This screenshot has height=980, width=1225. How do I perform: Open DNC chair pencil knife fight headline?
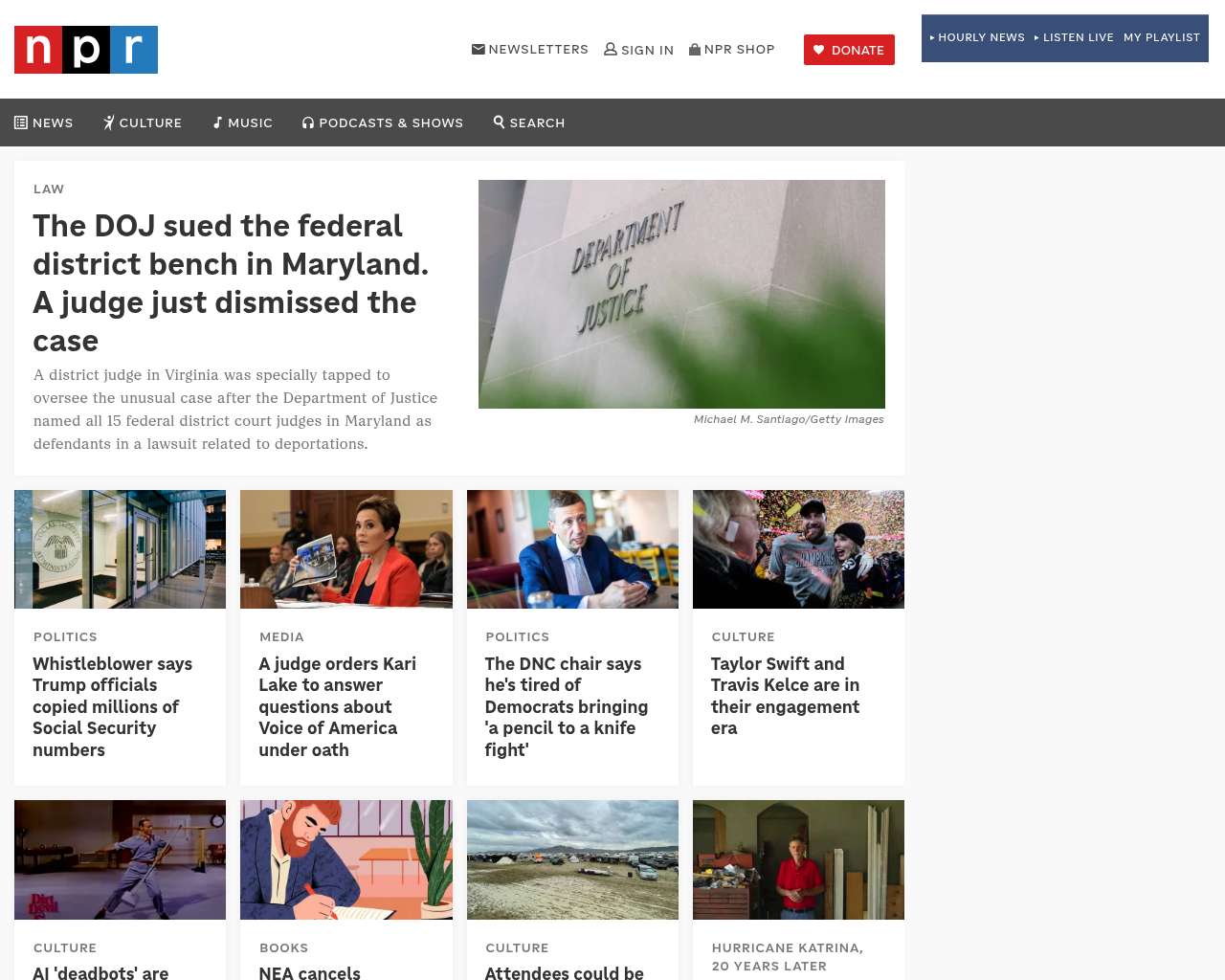567,706
